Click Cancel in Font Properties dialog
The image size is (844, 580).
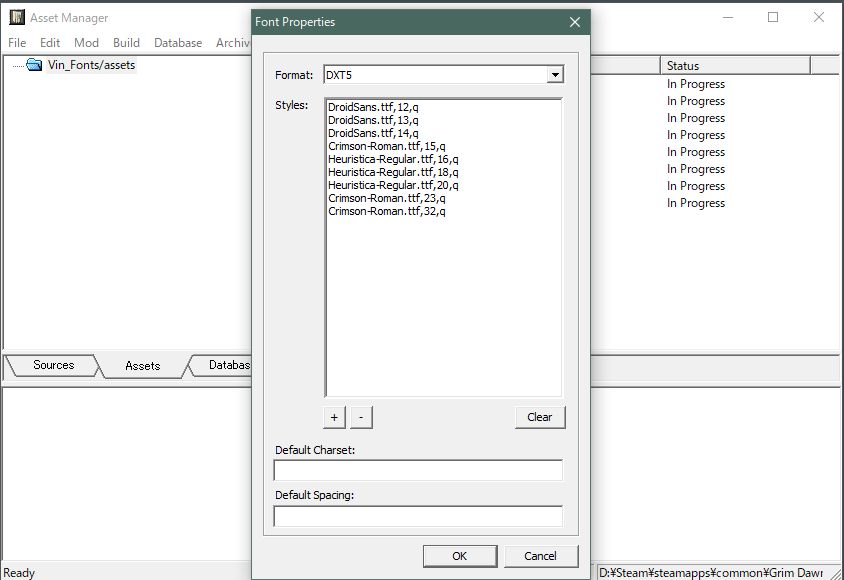click(540, 556)
